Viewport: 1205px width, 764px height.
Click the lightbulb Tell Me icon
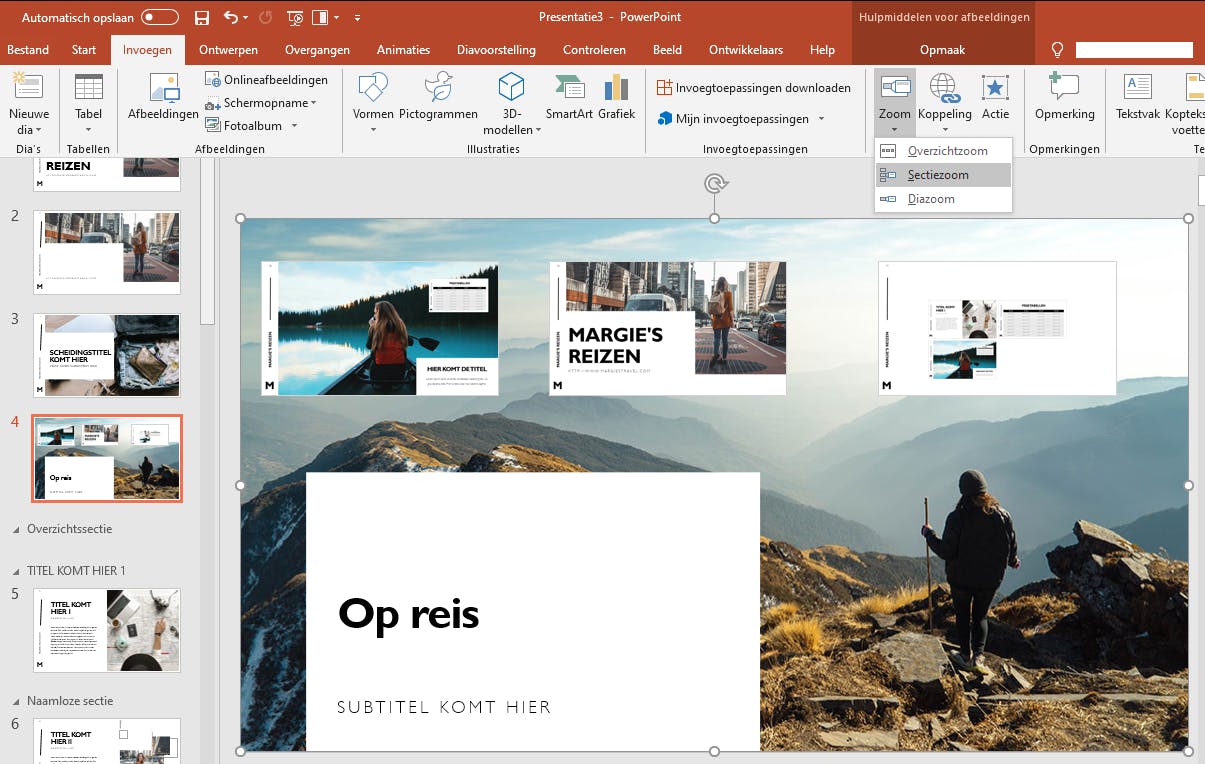pos(1058,50)
